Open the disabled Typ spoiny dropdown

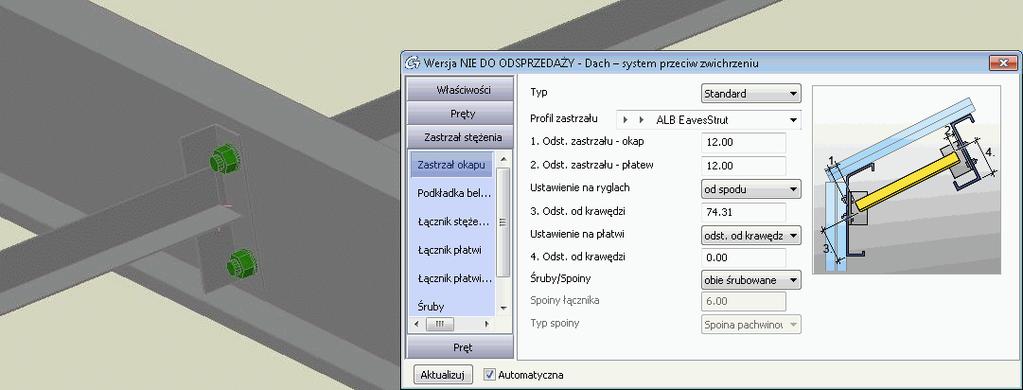click(751, 324)
